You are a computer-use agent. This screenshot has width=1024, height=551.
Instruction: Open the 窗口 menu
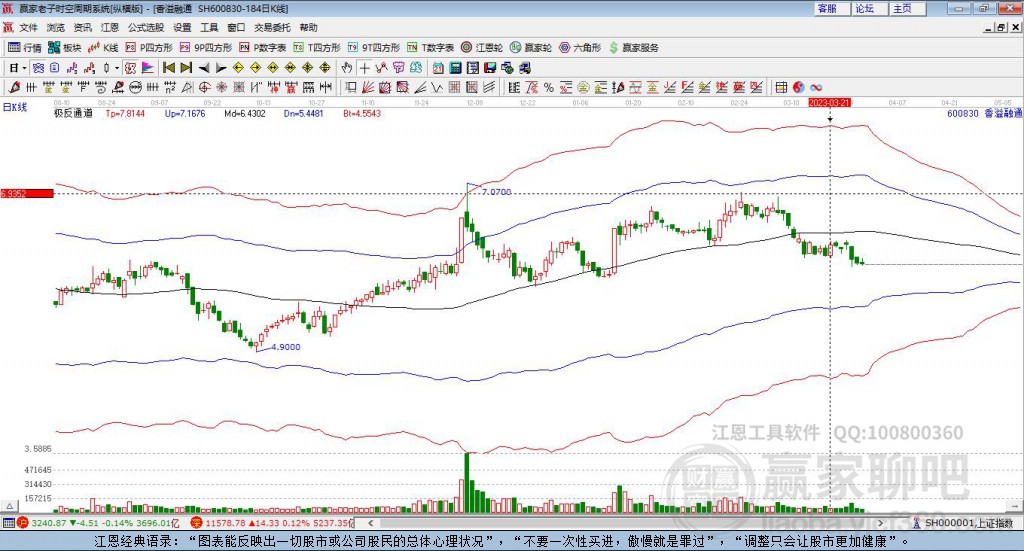(236, 27)
